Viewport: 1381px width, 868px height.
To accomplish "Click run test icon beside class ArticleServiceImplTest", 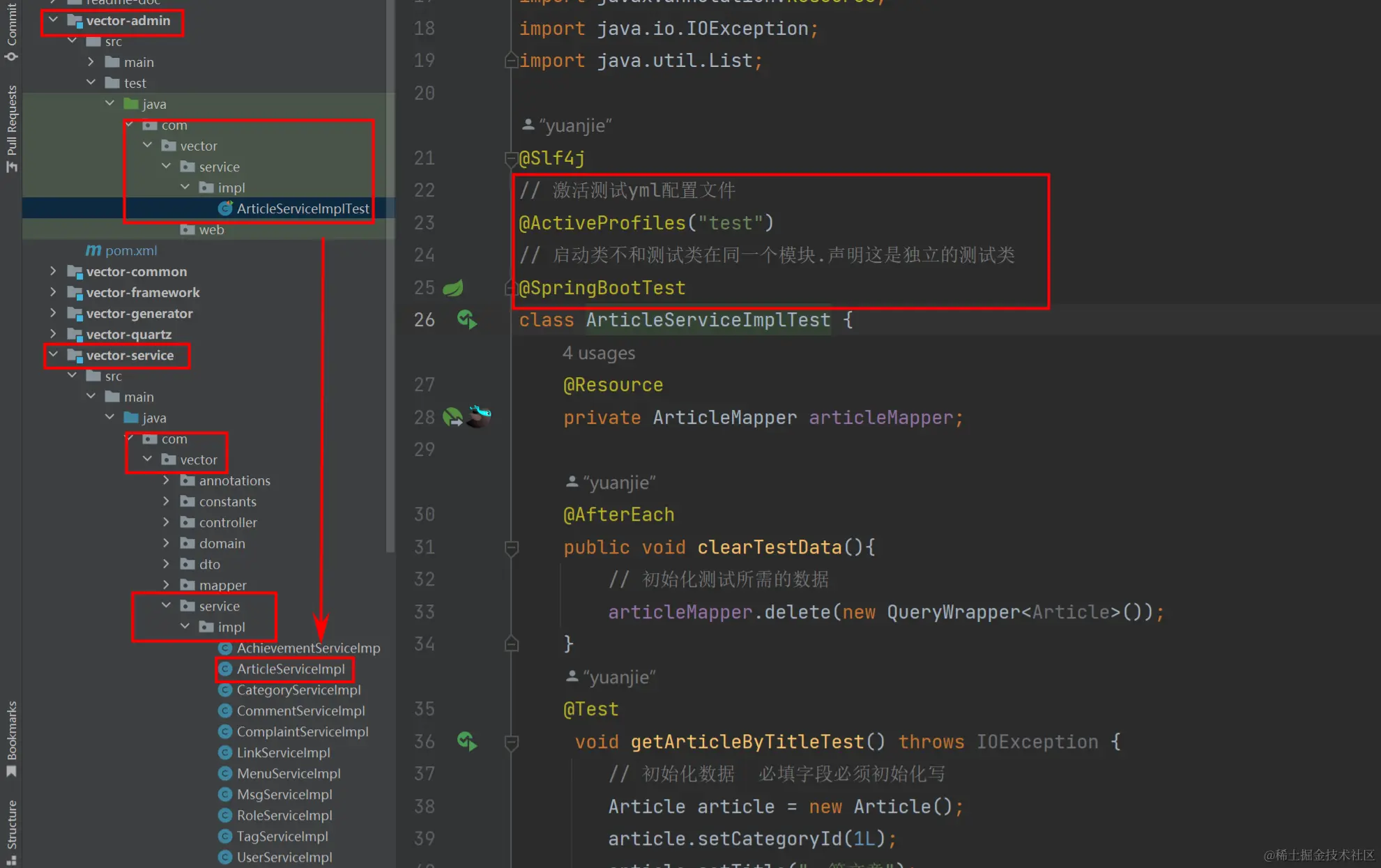I will tap(466, 320).
